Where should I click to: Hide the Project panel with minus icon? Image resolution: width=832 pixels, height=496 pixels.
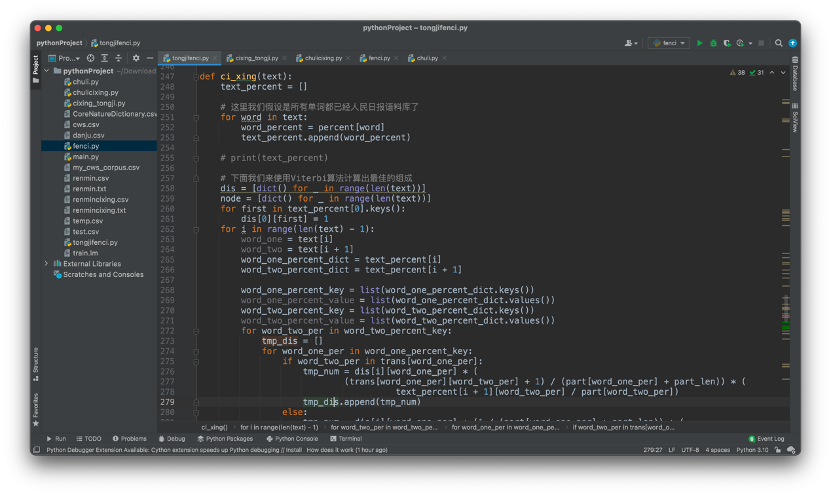(x=150, y=58)
